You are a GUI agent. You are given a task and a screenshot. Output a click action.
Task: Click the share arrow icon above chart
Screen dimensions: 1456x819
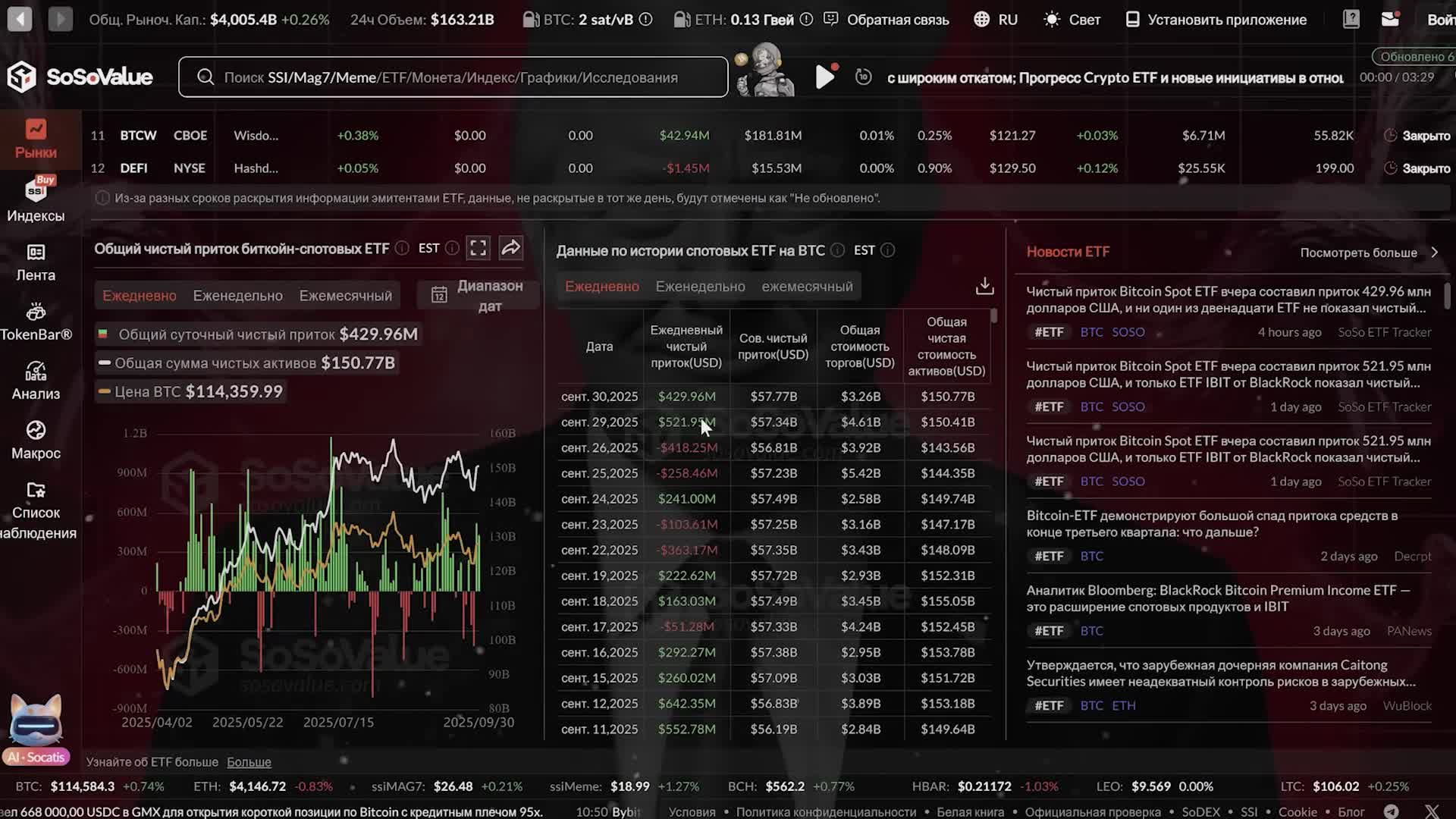[511, 248]
